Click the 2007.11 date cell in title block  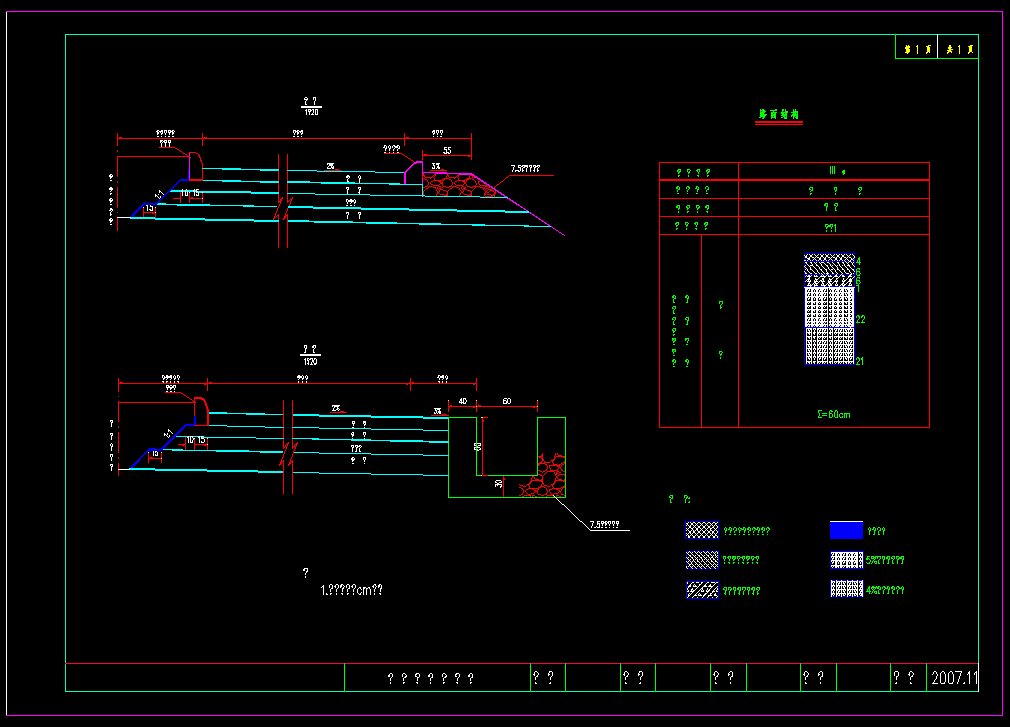click(954, 678)
